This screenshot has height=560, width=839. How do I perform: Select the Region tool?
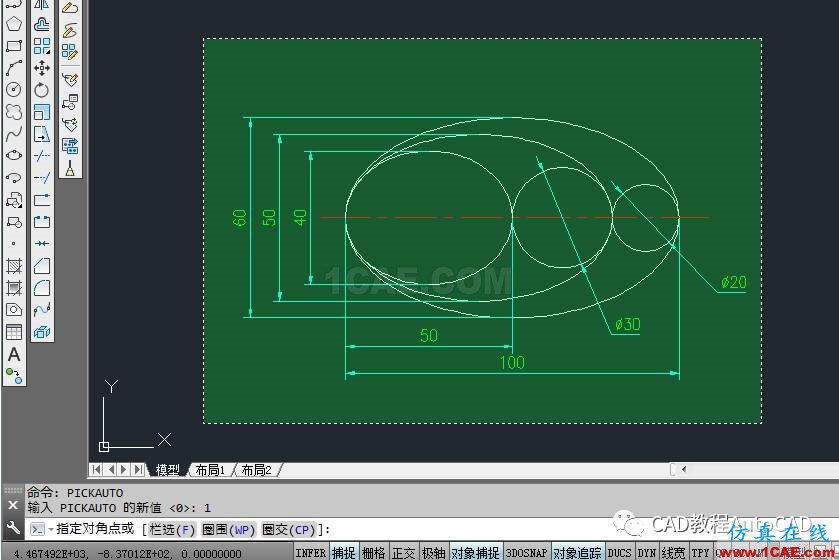click(x=13, y=310)
